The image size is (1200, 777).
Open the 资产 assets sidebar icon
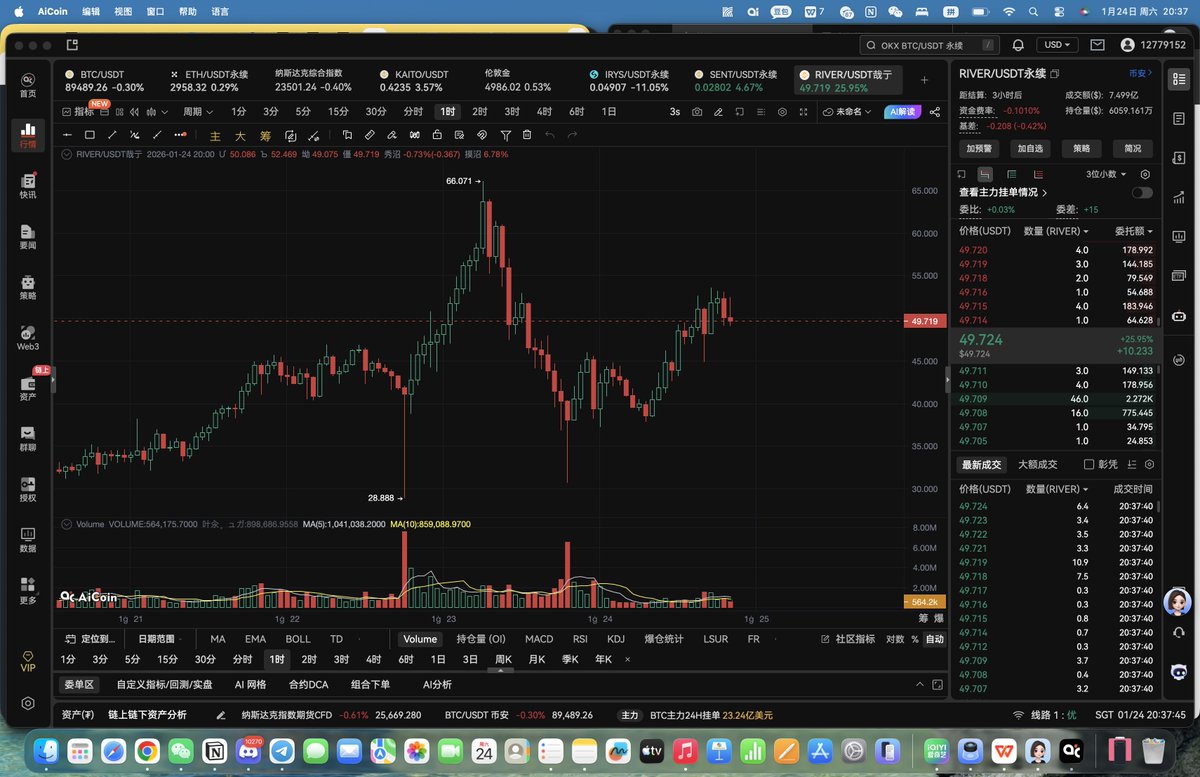(28, 389)
